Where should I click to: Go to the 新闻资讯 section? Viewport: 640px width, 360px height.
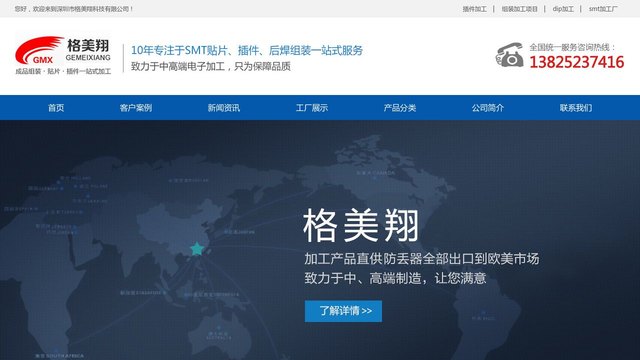pyautogui.click(x=224, y=108)
